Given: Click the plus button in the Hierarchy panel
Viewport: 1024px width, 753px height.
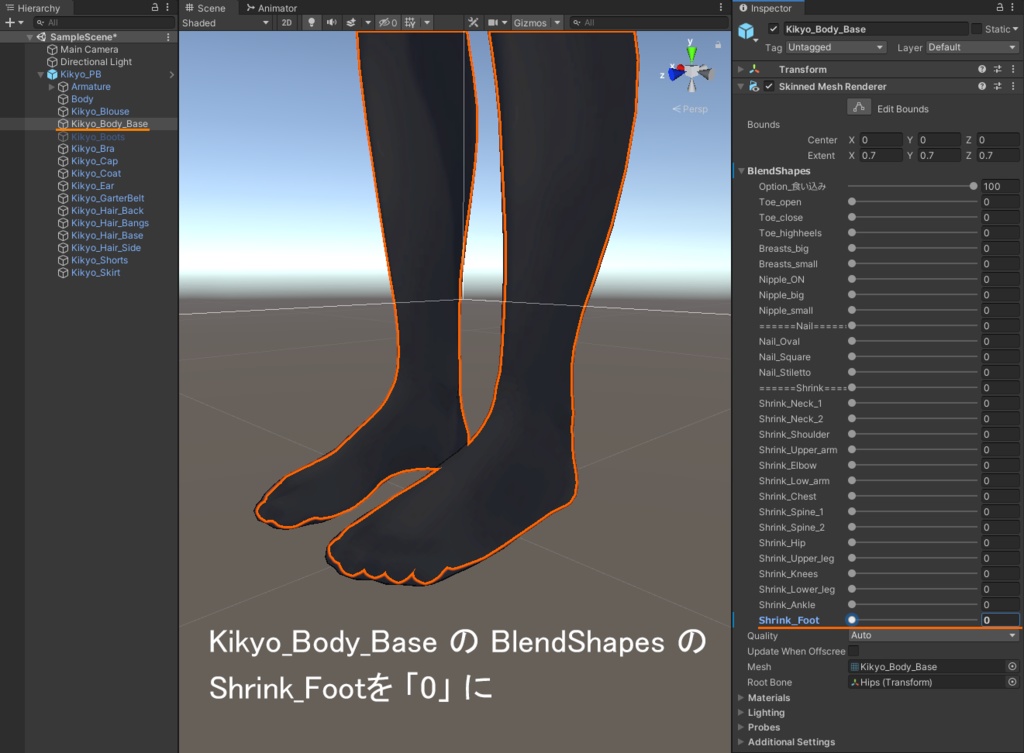Looking at the screenshot, I should (9, 22).
